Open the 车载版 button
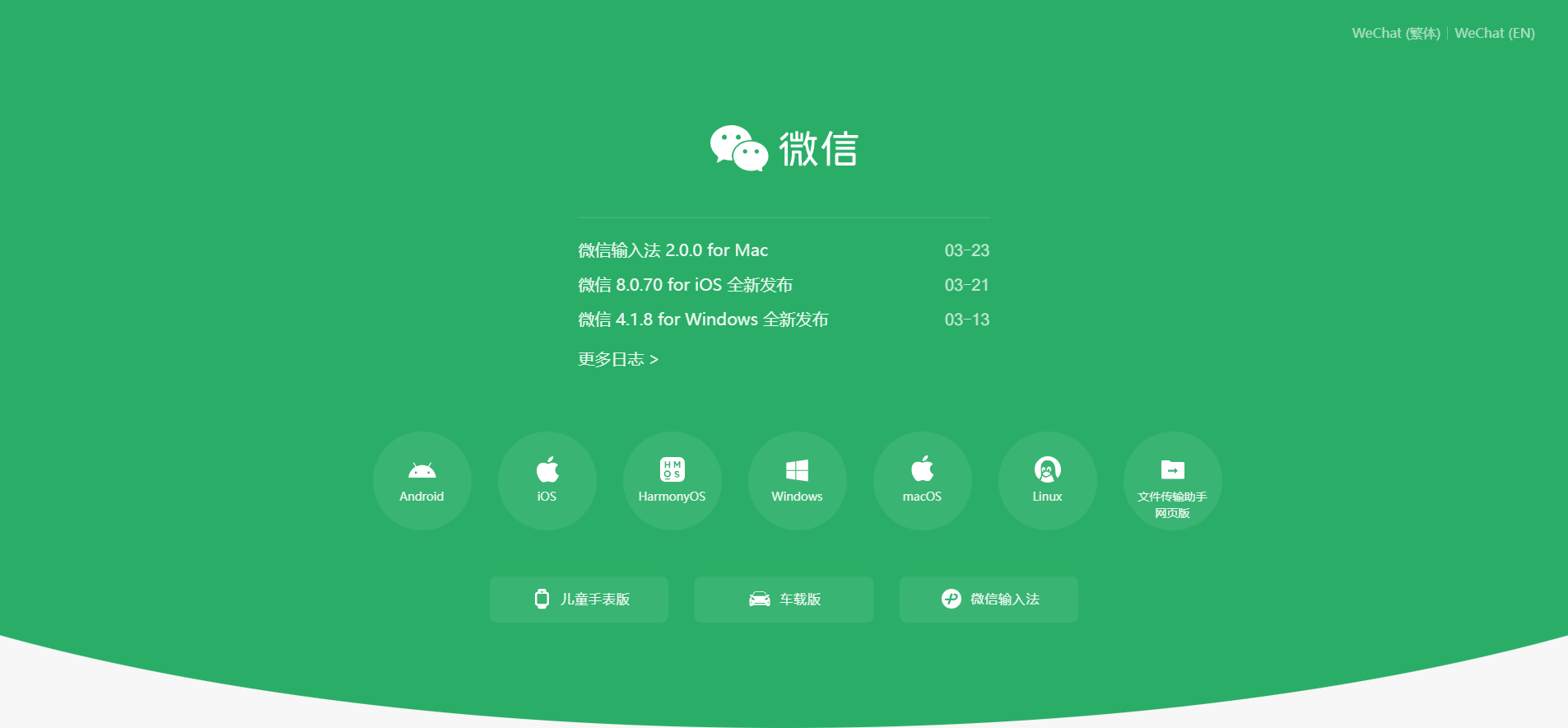The image size is (1568, 728). 784,600
